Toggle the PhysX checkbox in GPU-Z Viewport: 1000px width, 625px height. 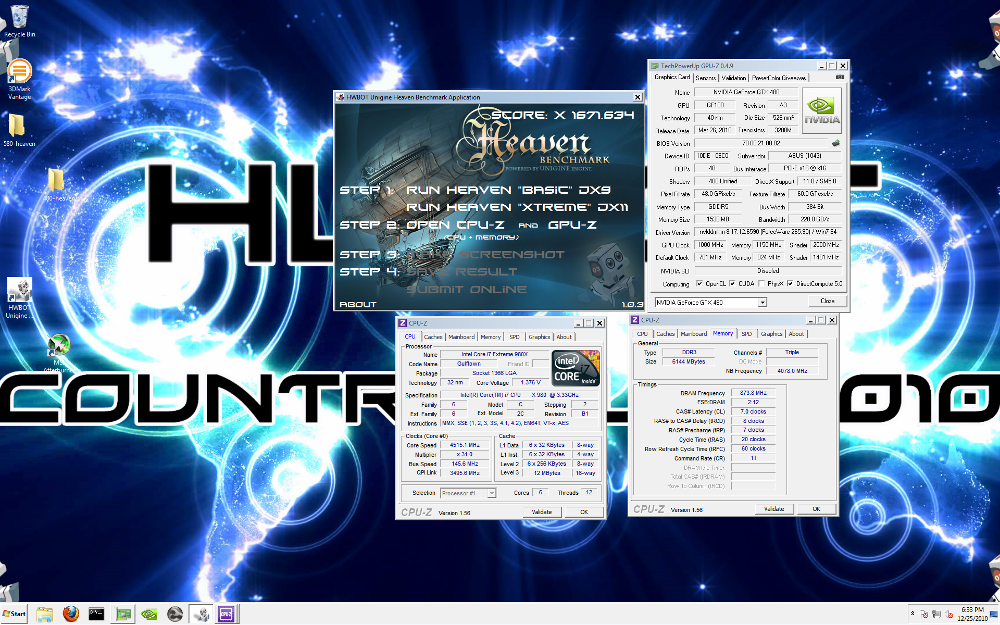[762, 284]
